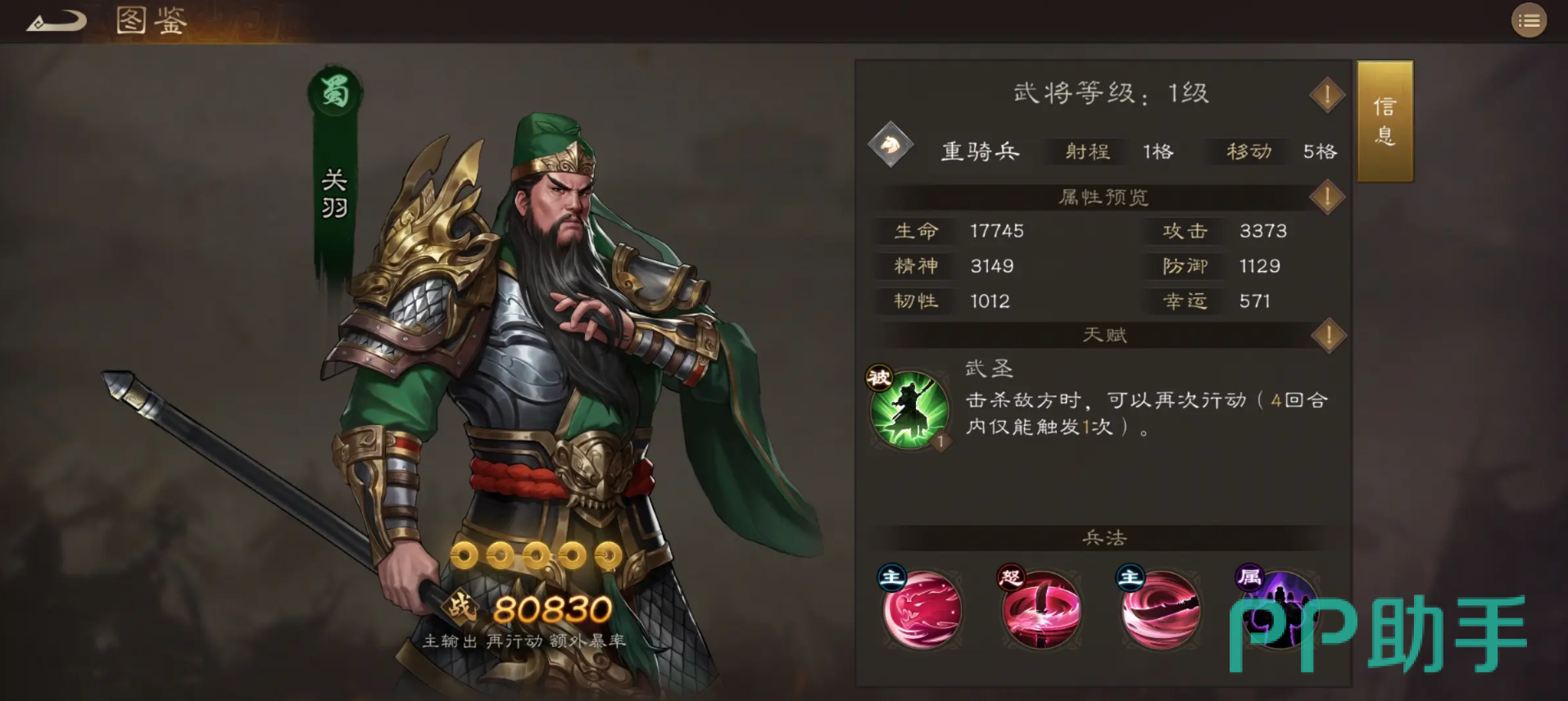Click the 图鉴 title label
The width and height of the screenshot is (1568, 701).
pos(152,20)
